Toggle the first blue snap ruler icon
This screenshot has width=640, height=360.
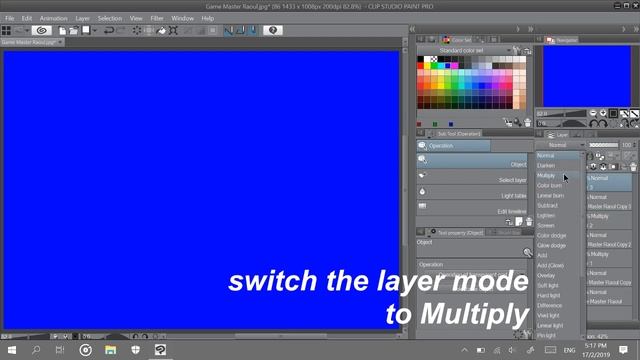coord(229,30)
